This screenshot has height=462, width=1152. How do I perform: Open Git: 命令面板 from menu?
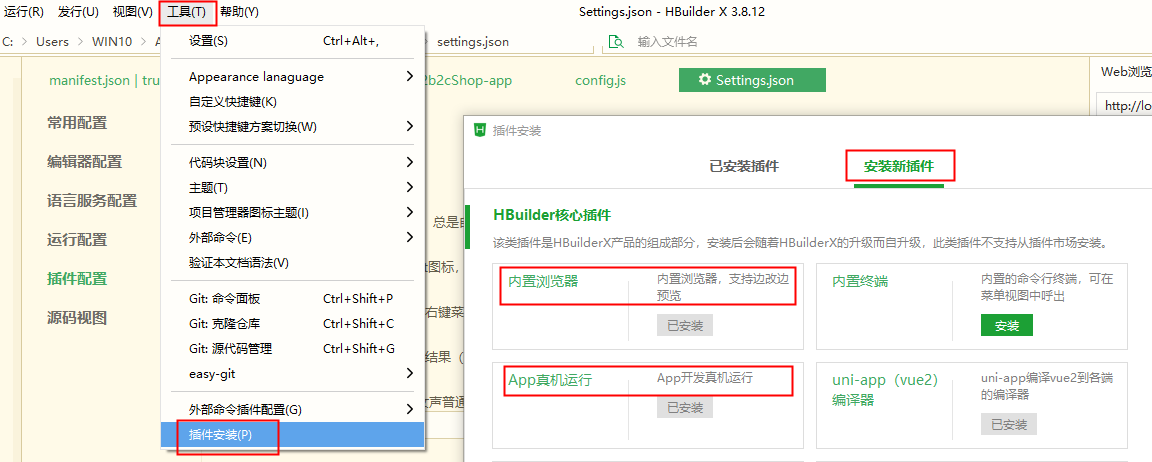tap(292, 298)
